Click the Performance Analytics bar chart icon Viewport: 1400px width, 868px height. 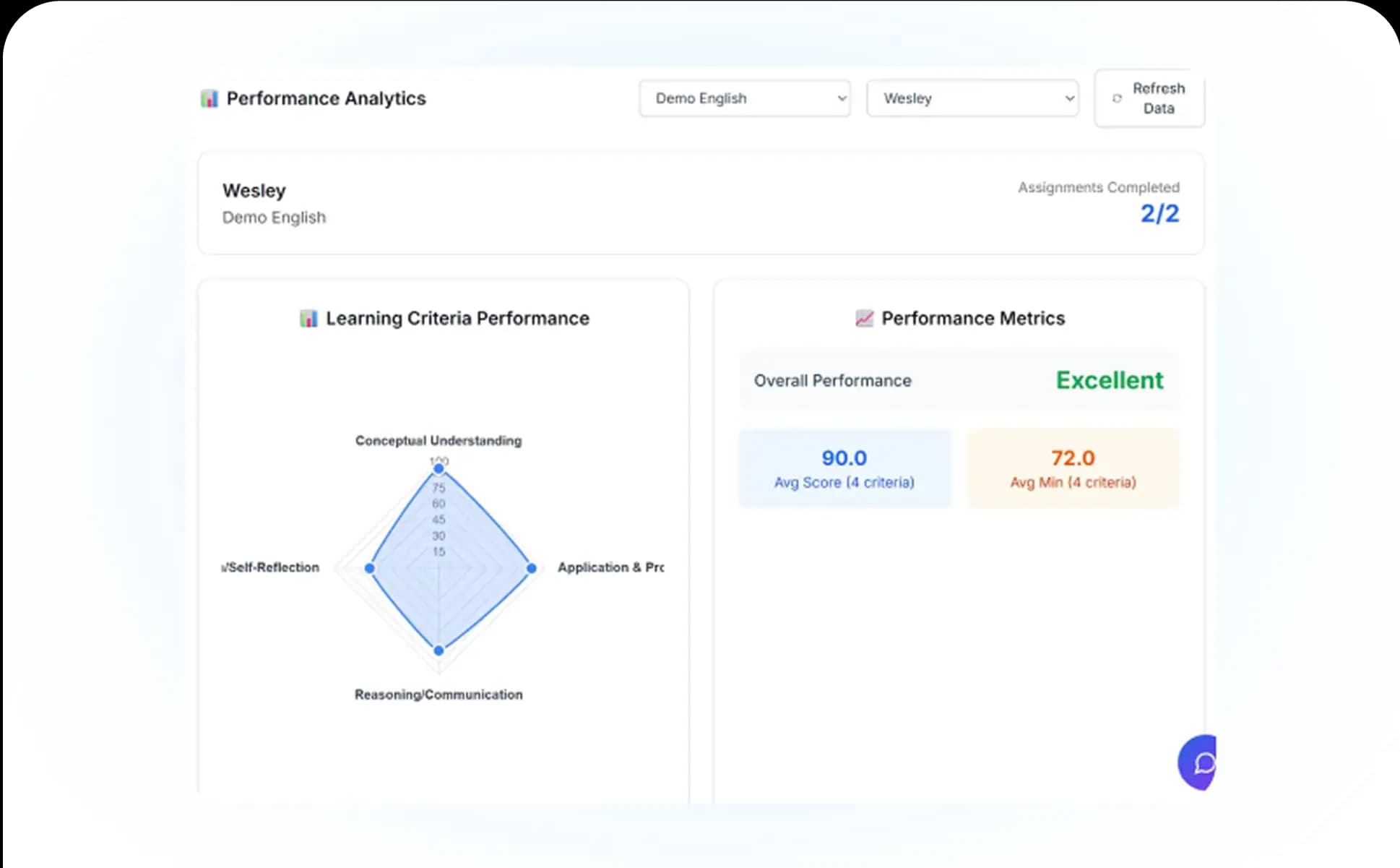[209, 98]
